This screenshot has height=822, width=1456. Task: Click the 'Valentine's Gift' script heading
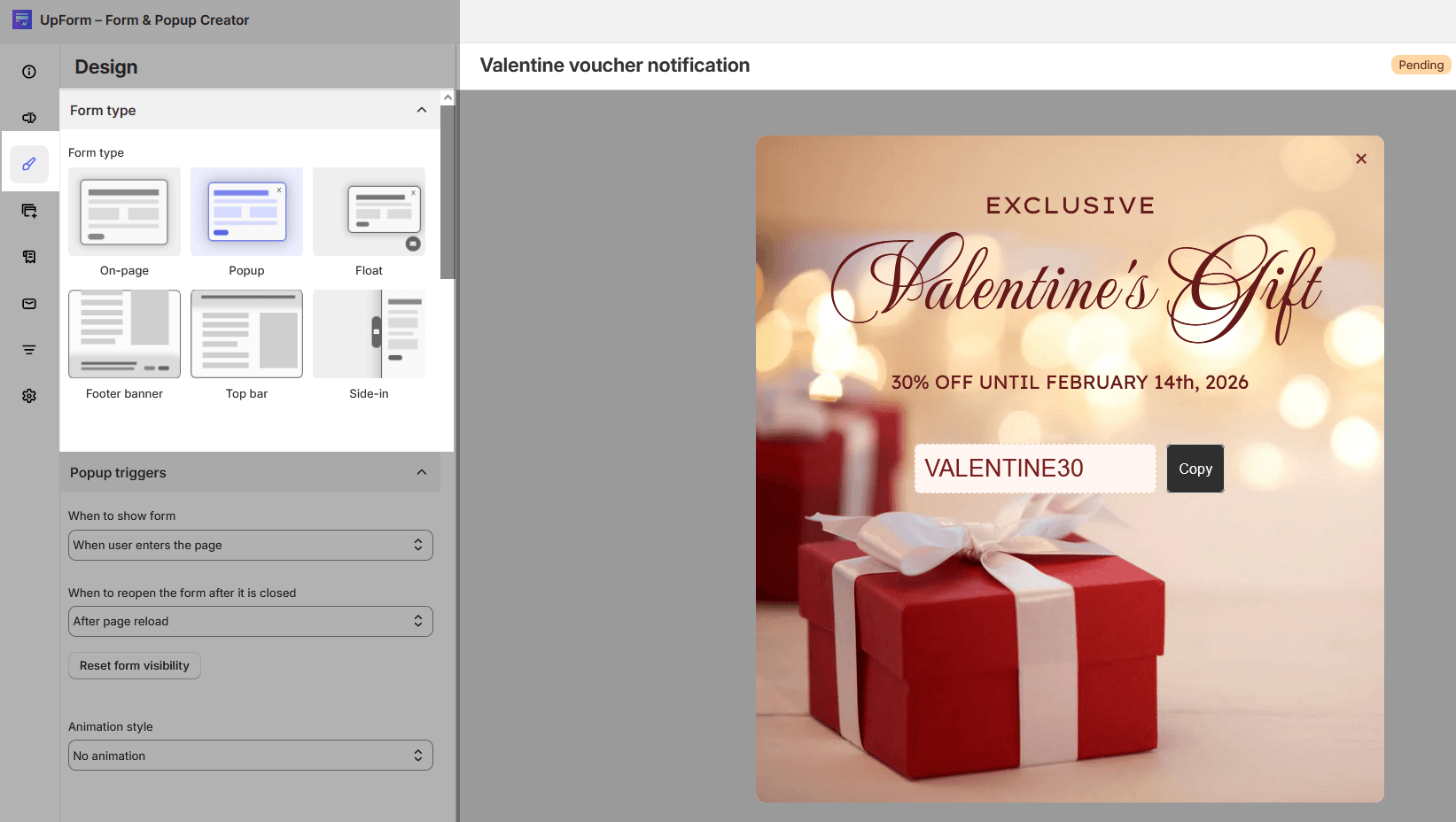(1076, 288)
